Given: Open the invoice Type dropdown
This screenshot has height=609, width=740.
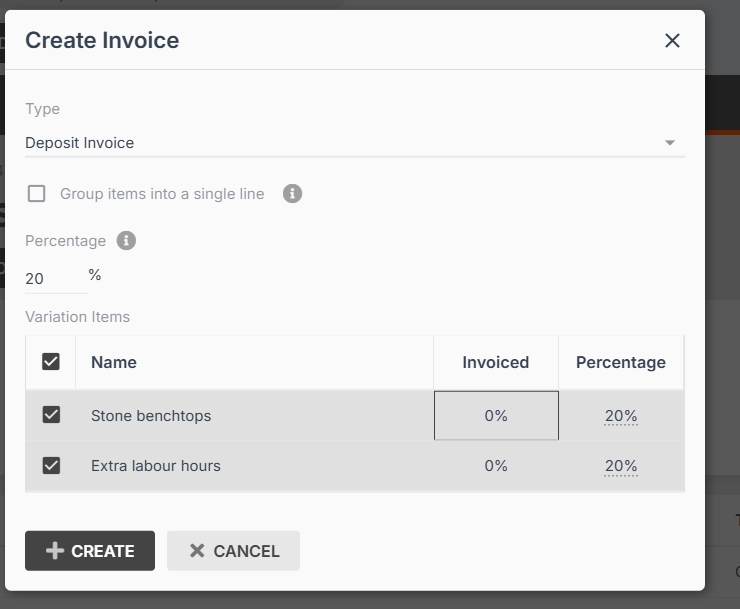Looking at the screenshot, I should coord(670,143).
